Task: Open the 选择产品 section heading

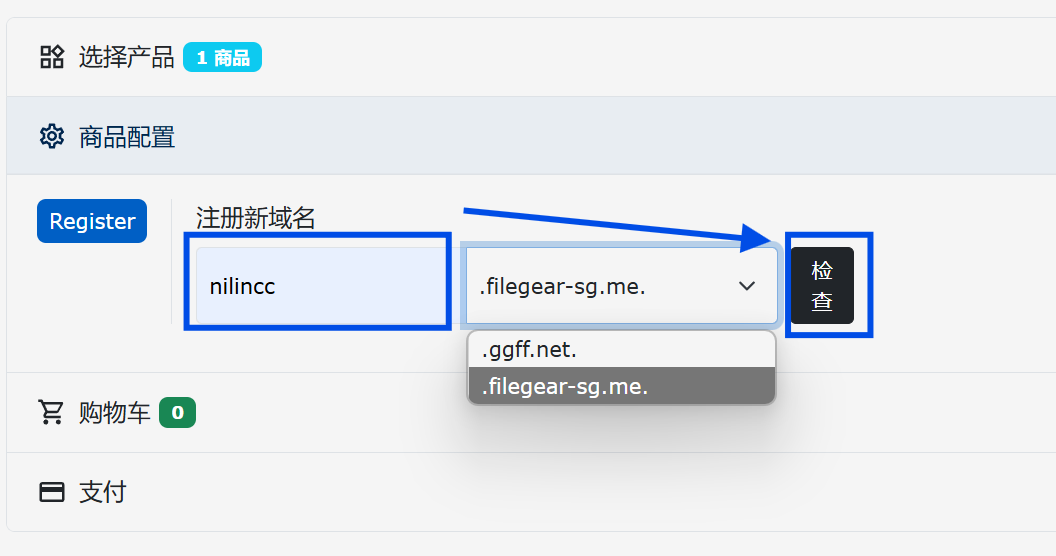Action: (x=126, y=57)
